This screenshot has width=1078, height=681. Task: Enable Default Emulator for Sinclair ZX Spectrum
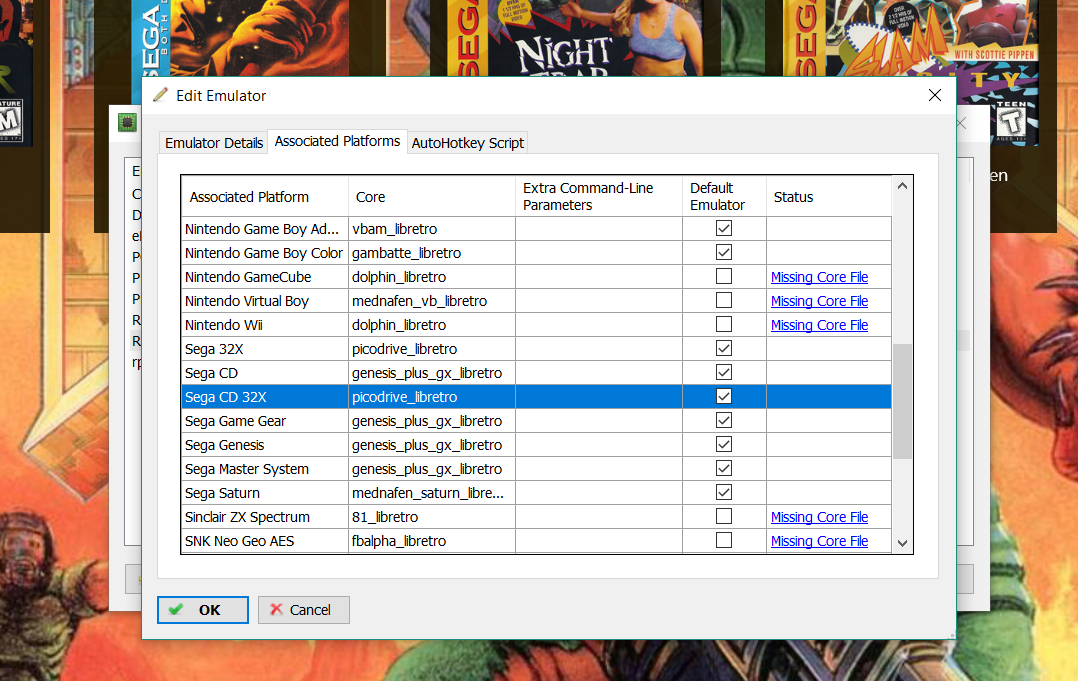tap(723, 516)
